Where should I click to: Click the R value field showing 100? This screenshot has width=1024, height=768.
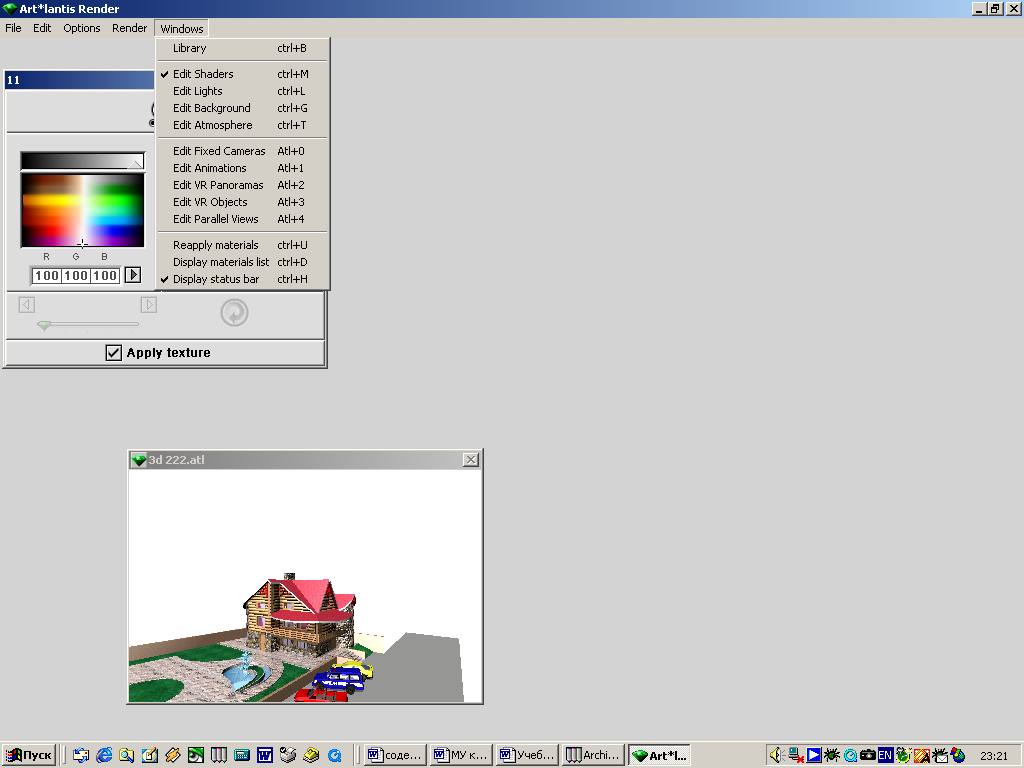(x=47, y=276)
